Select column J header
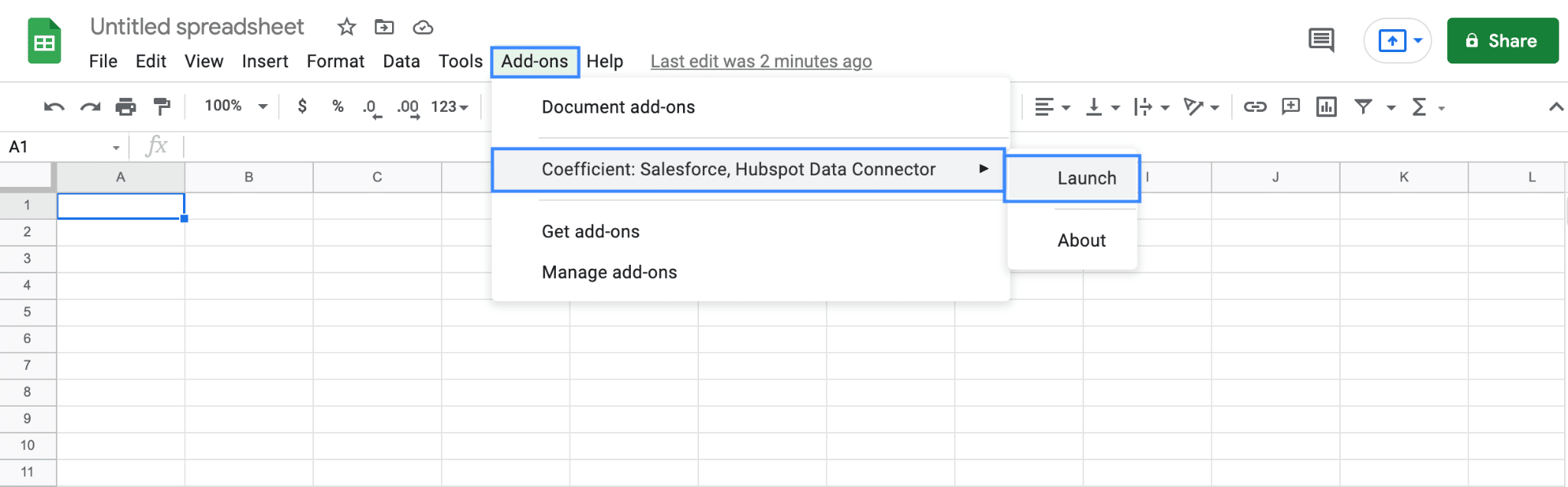Image resolution: width=1568 pixels, height=487 pixels. tap(1276, 177)
